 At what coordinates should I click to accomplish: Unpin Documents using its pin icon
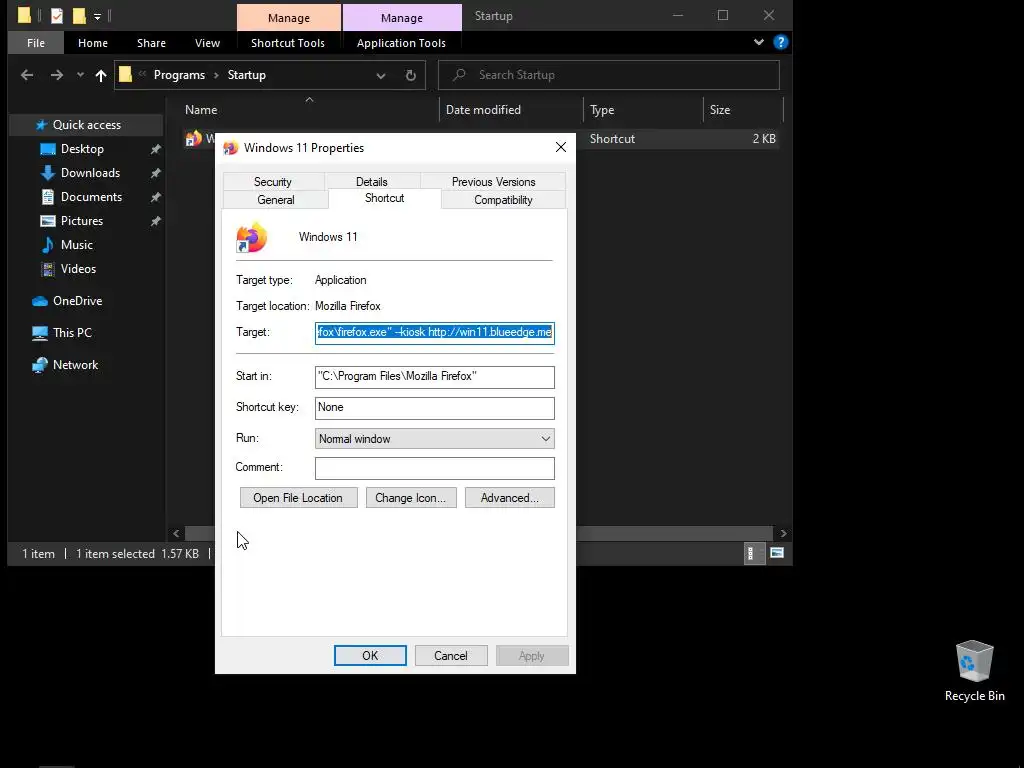pos(155,197)
